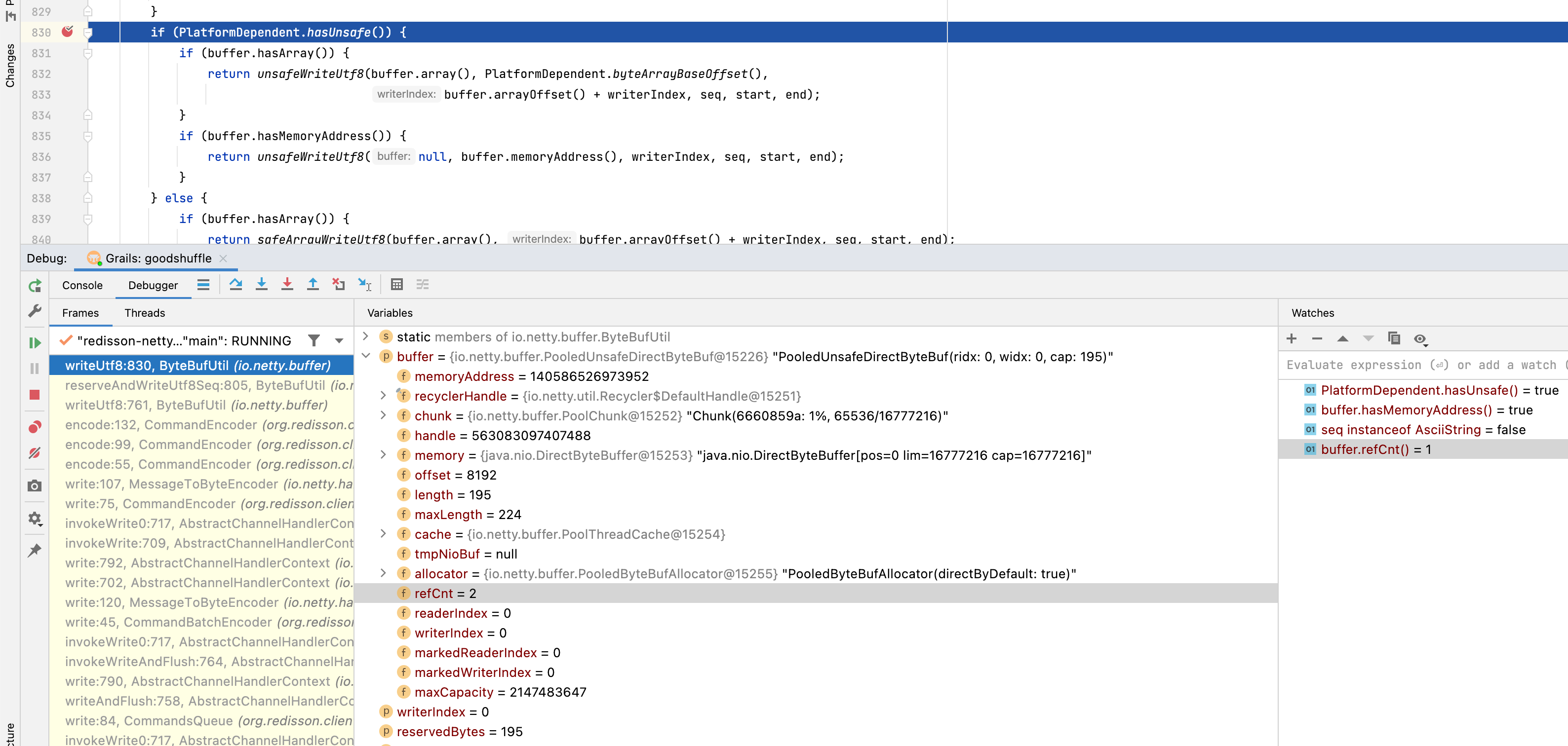Click the View Breakpoints icon
Viewport: 1568px width, 746px height.
(35, 426)
